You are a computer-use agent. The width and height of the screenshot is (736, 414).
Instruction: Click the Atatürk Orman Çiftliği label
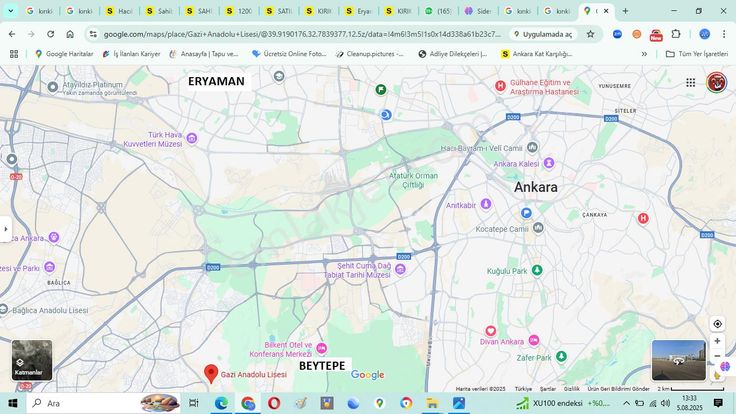coord(414,180)
